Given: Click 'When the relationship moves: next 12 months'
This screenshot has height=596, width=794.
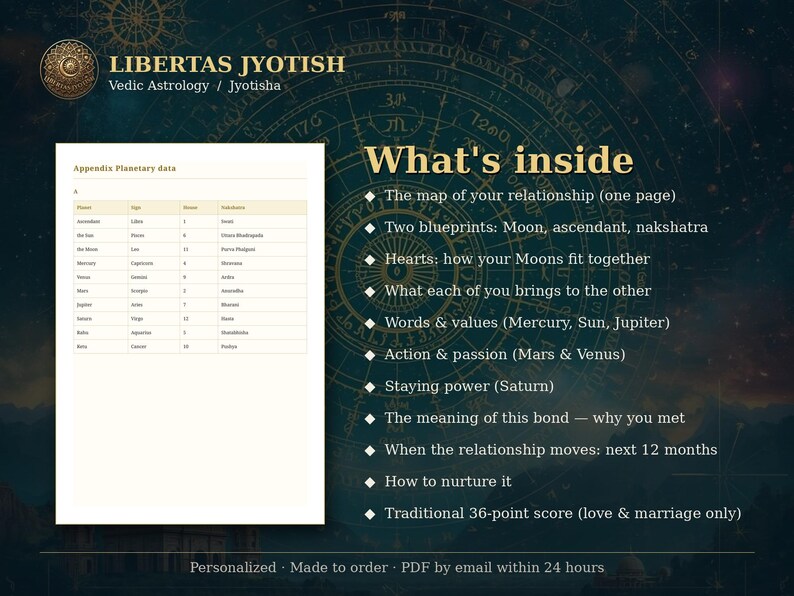Looking at the screenshot, I should coord(551,450).
